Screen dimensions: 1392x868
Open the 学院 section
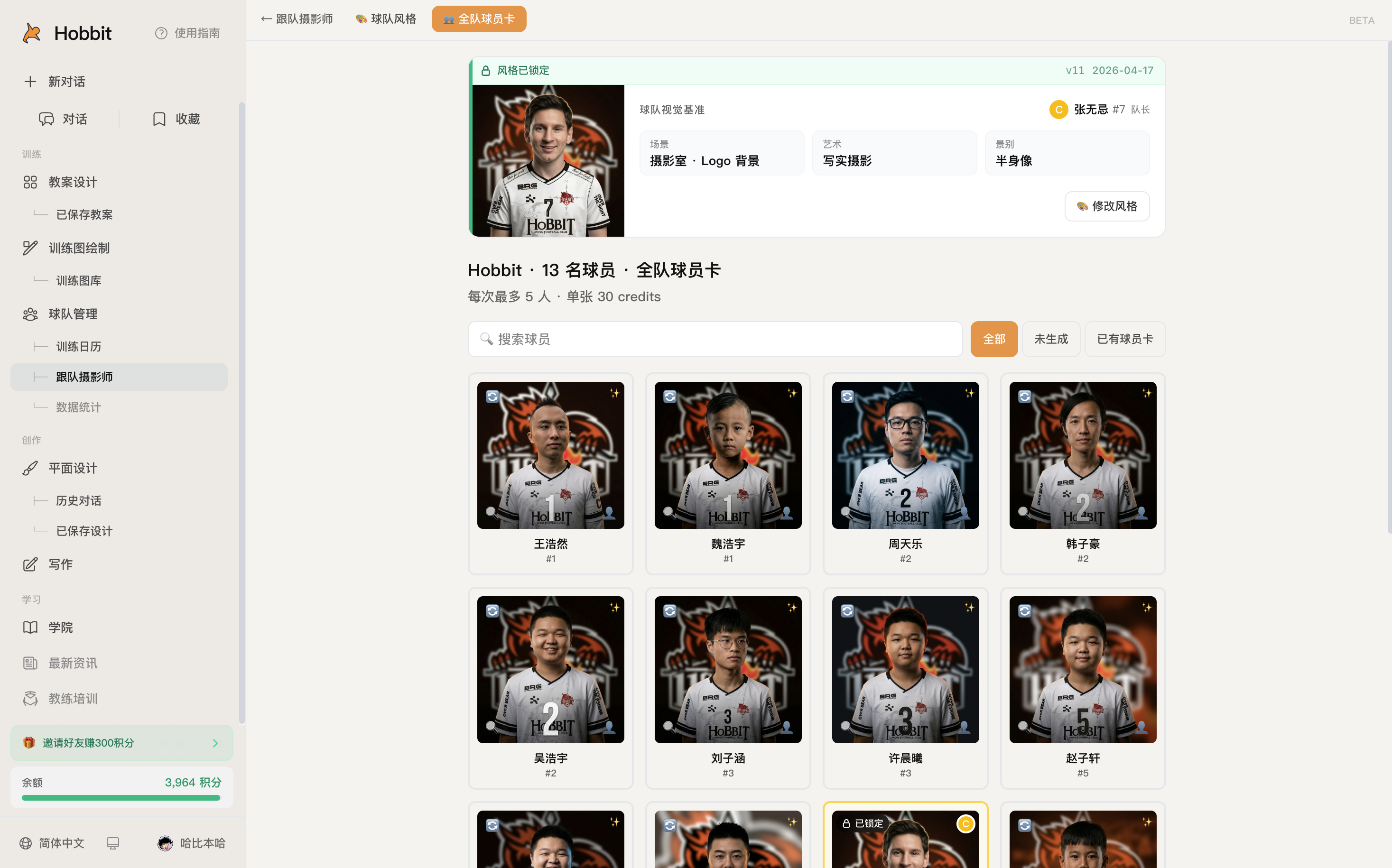pyautogui.click(x=60, y=627)
